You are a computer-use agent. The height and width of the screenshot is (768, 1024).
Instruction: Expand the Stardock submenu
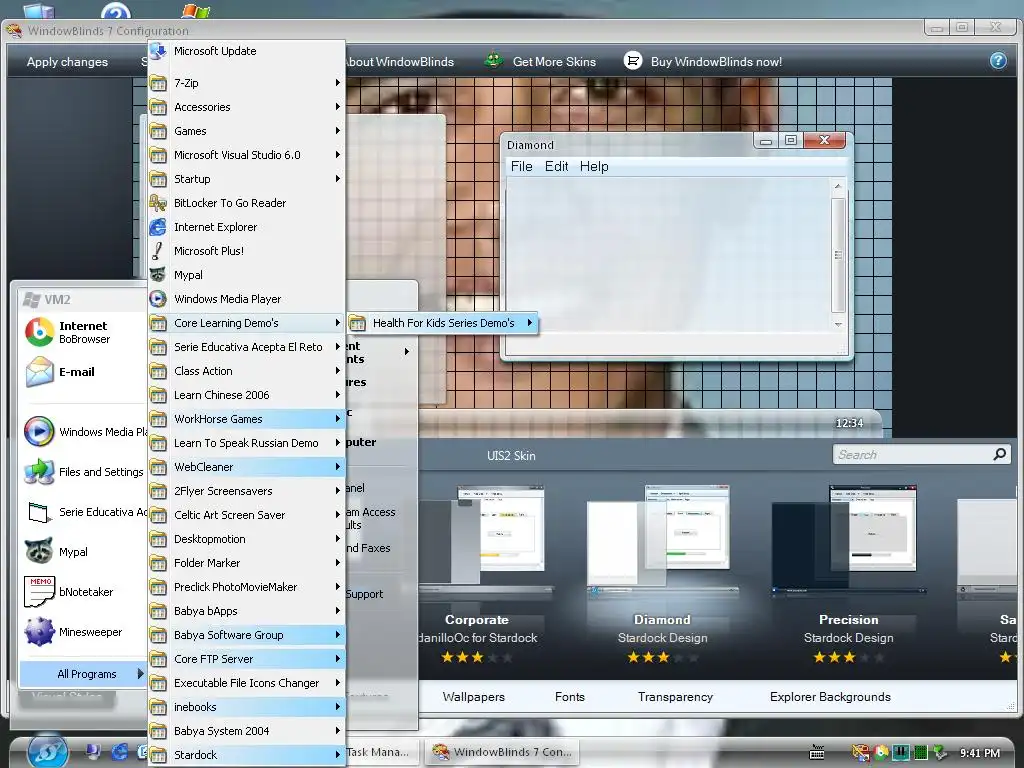[x=246, y=755]
